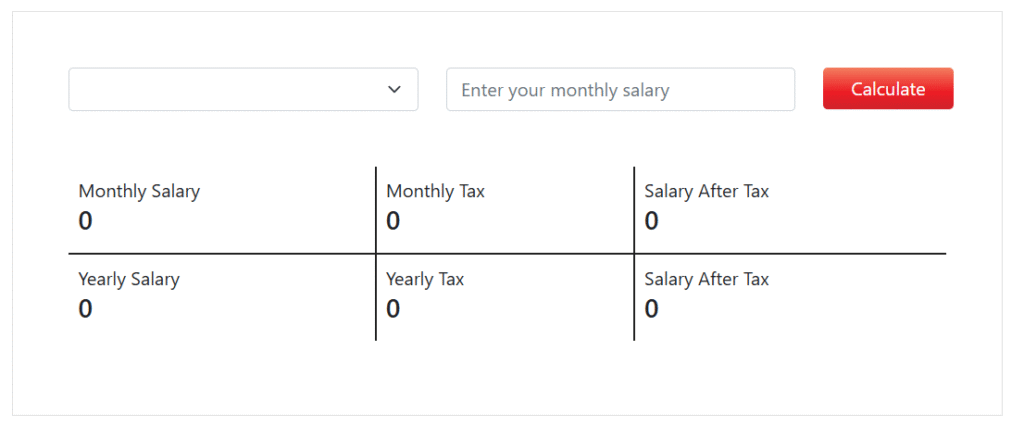Select the Monthly Tax value 0

tap(393, 221)
